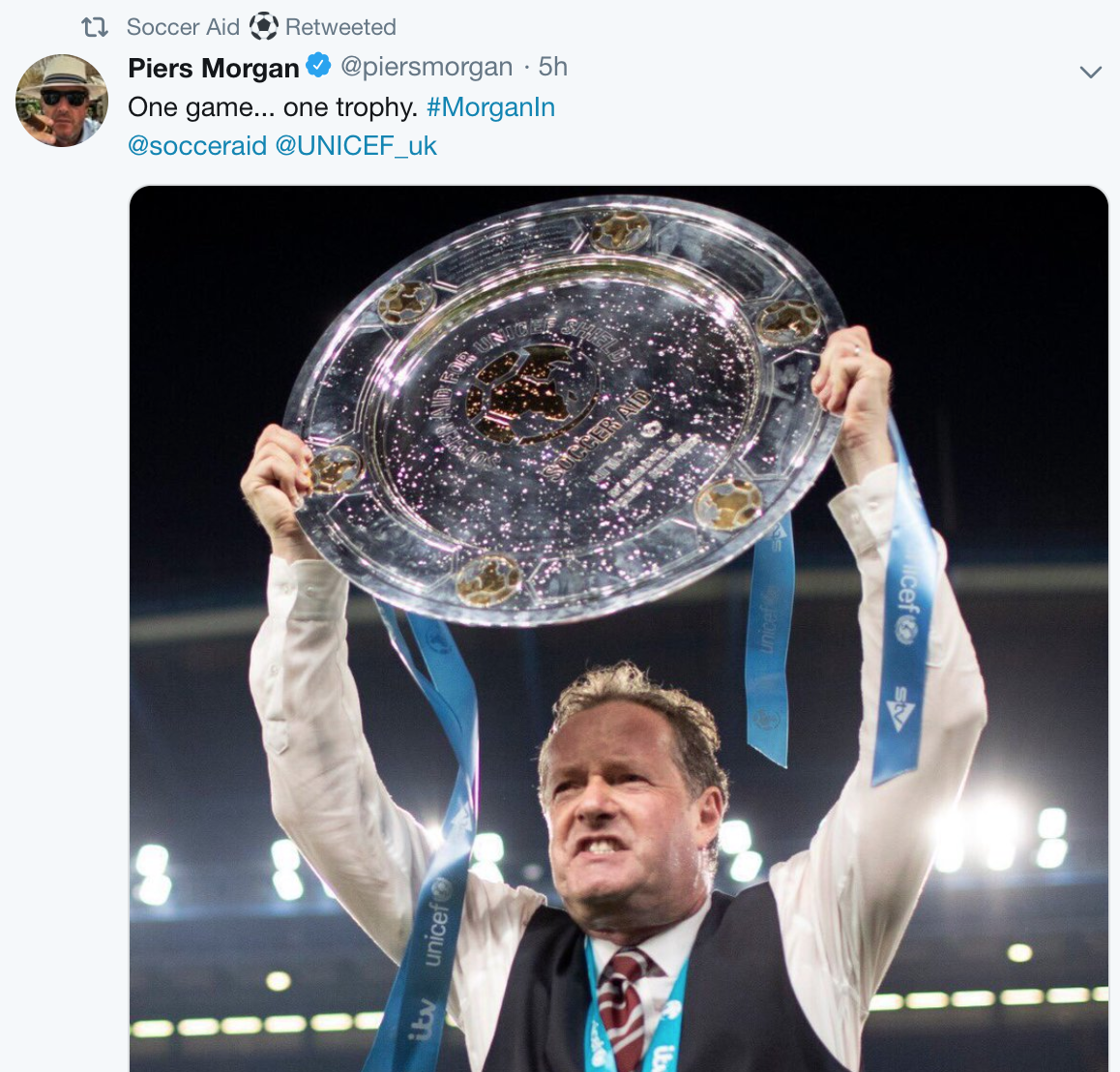Click the itv logo on the blue ribbon
The height and width of the screenshot is (1072, 1120).
point(422,1021)
